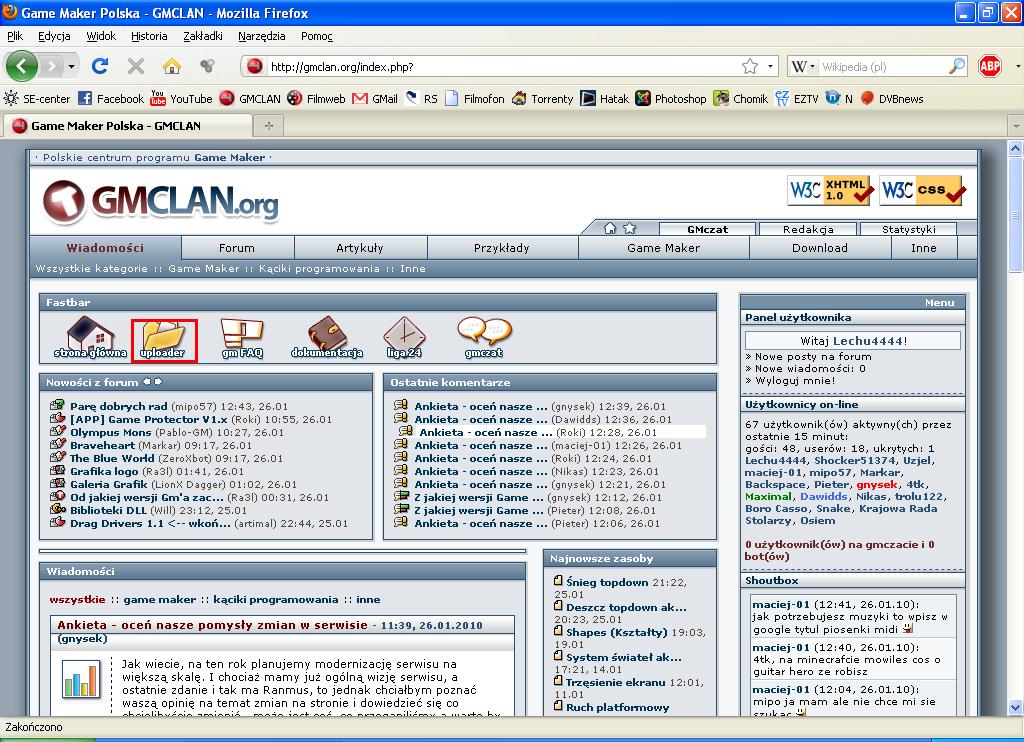Expand the URL history dropdown arrow

click(x=770, y=67)
